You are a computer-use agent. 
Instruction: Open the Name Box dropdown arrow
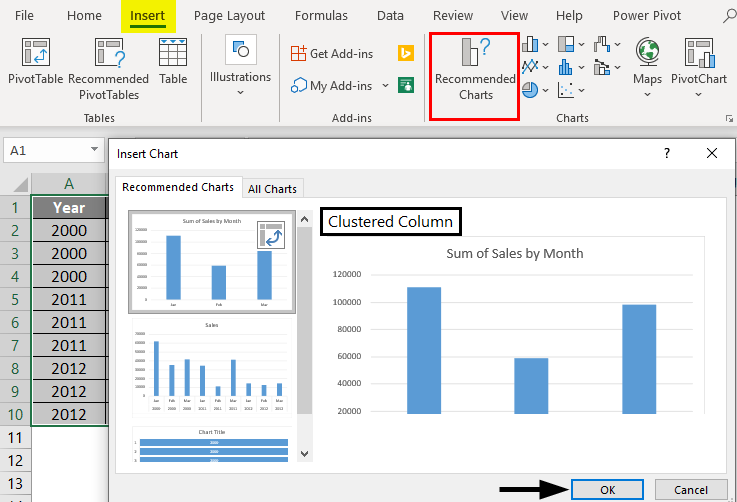pos(94,150)
